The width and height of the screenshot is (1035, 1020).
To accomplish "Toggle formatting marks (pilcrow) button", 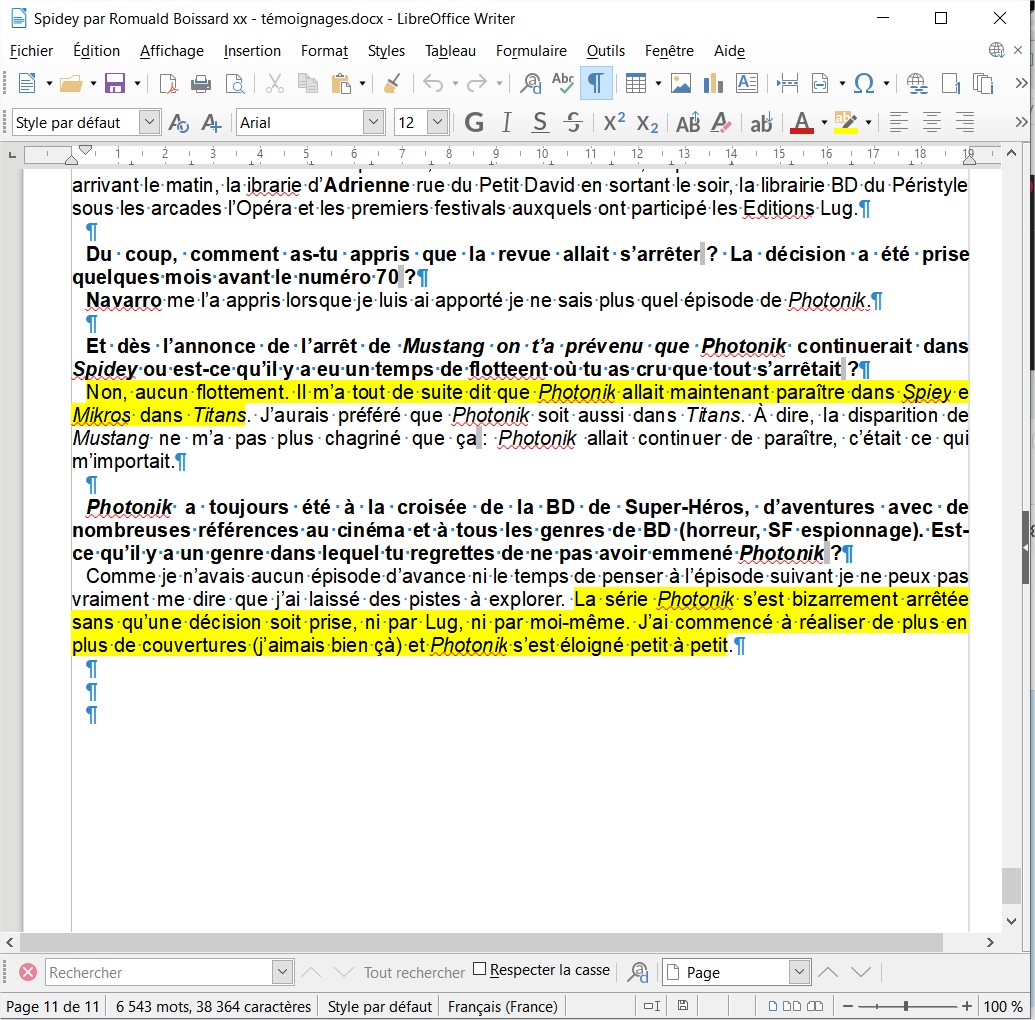I will [x=596, y=84].
